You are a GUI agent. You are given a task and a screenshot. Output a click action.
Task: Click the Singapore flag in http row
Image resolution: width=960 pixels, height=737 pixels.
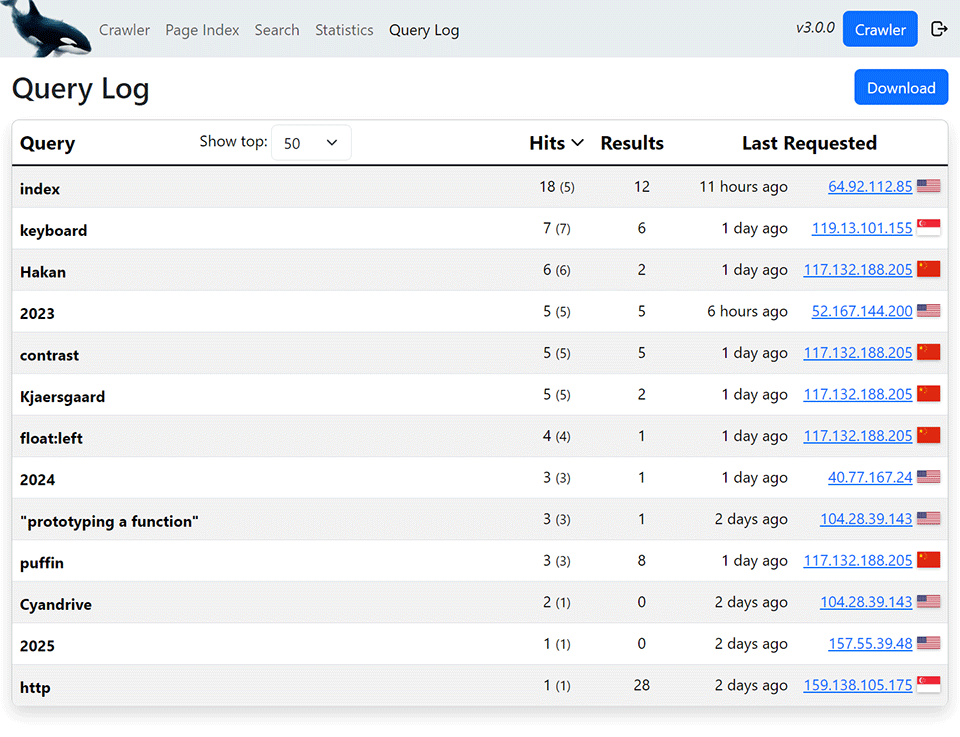coord(928,685)
